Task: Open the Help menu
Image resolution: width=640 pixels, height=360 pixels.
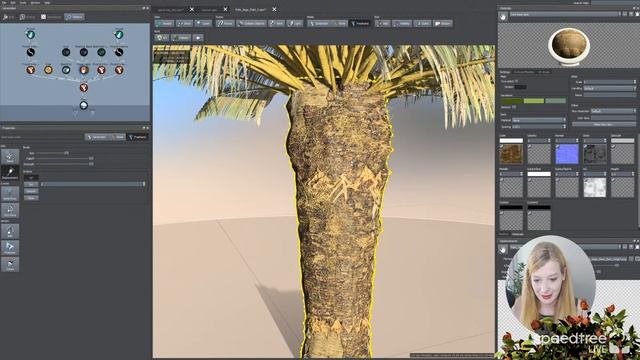Action: tap(47, 2)
